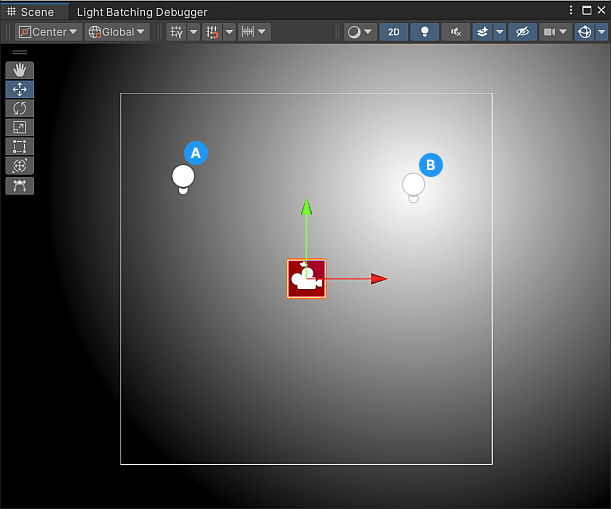
Task: Select the Scale tool
Action: [19, 127]
